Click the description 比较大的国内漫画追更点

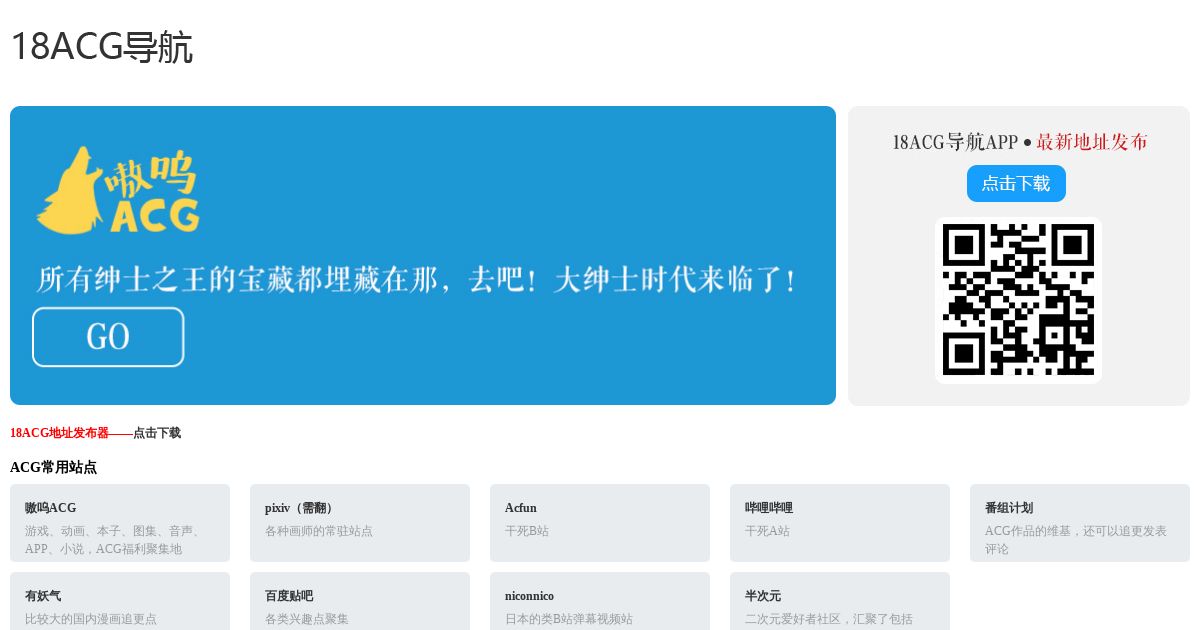91,619
